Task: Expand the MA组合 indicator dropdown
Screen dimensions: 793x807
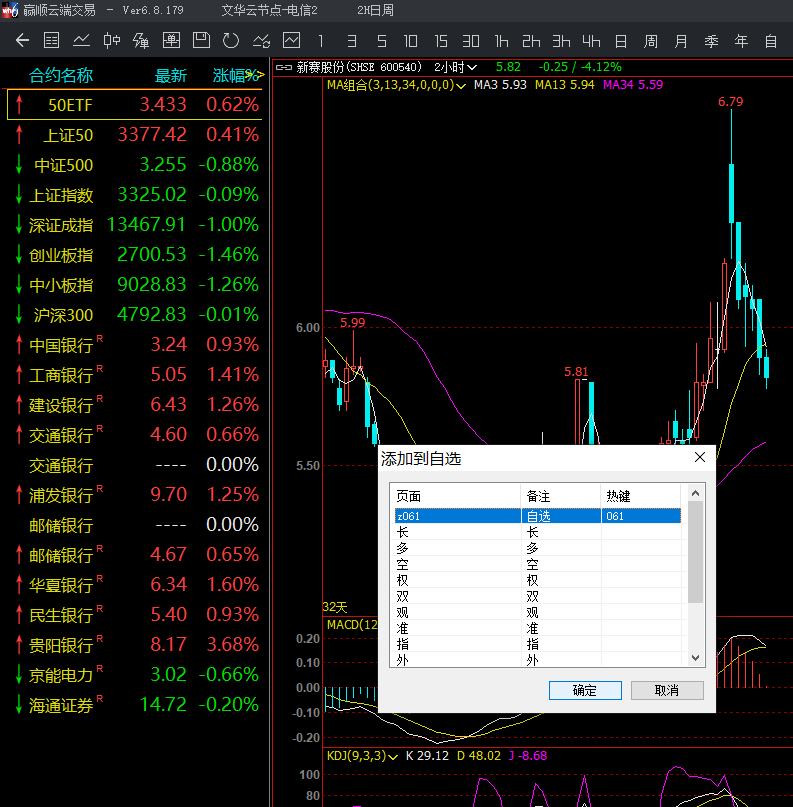Action: [461, 85]
